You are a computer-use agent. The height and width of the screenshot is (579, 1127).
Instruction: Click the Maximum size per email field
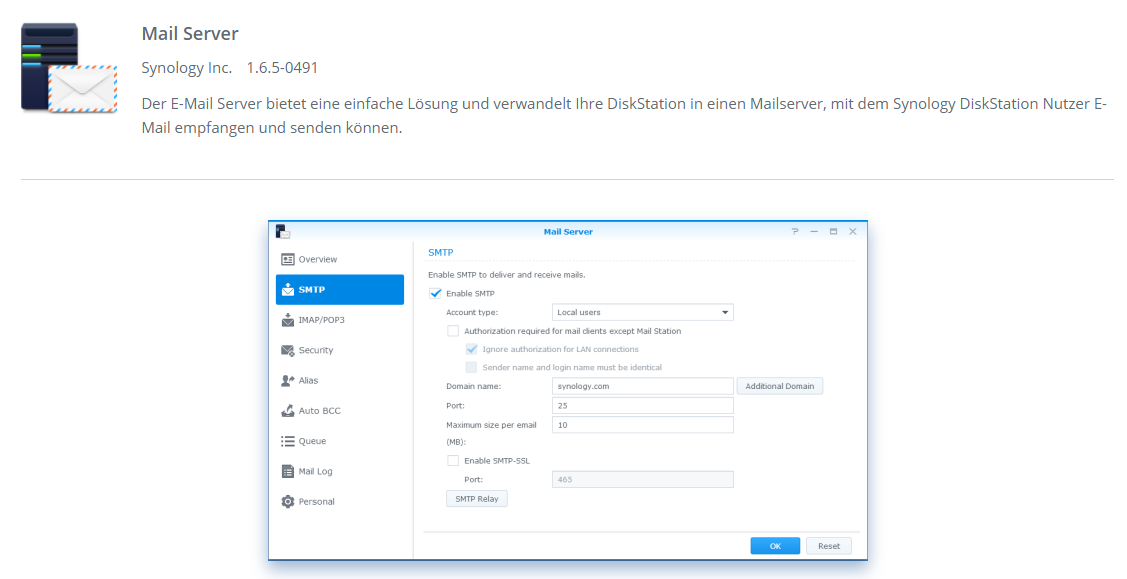click(643, 425)
